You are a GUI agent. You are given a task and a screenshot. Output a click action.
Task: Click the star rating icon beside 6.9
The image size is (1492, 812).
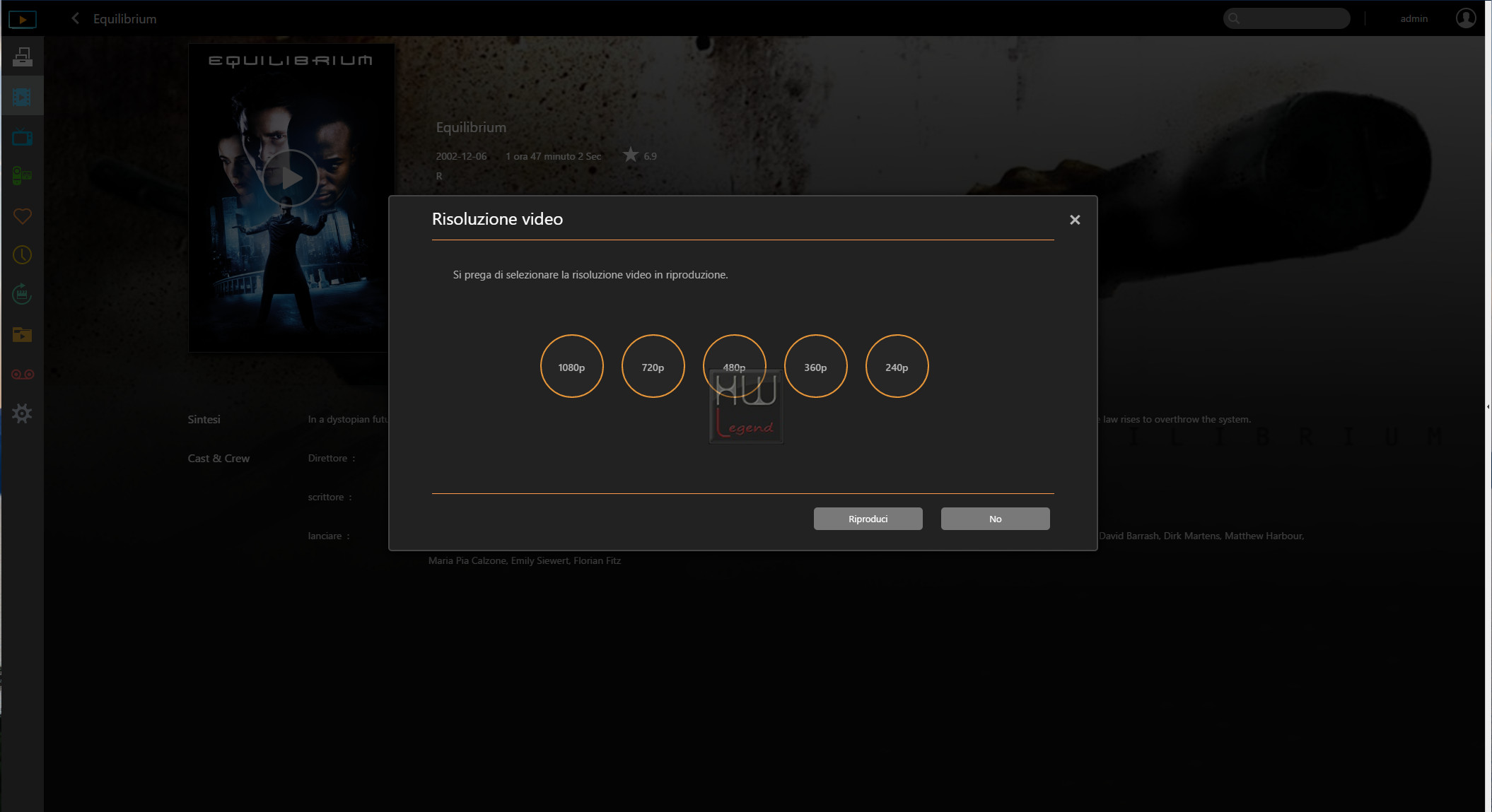click(x=630, y=154)
